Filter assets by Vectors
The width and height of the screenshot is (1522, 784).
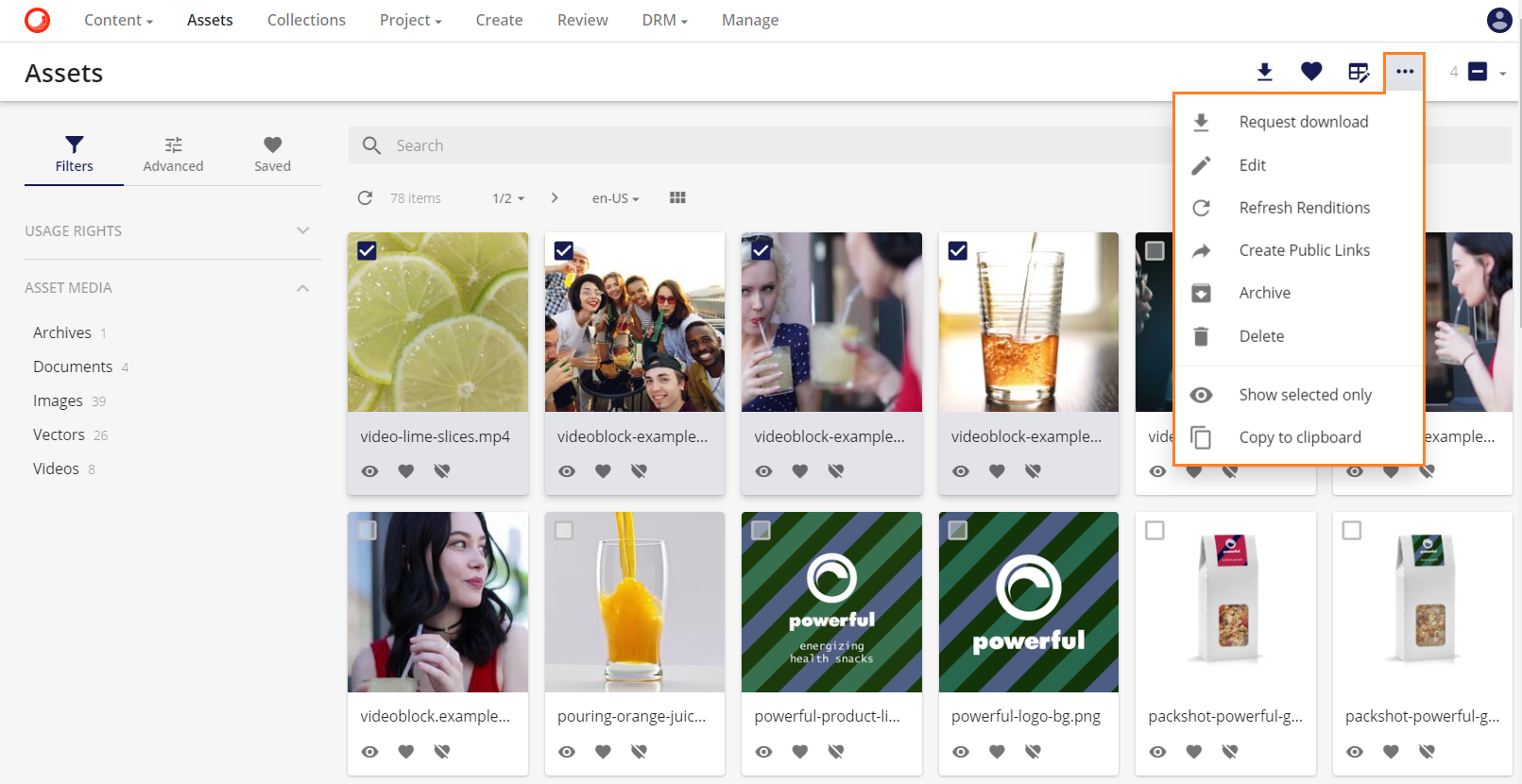click(x=59, y=435)
